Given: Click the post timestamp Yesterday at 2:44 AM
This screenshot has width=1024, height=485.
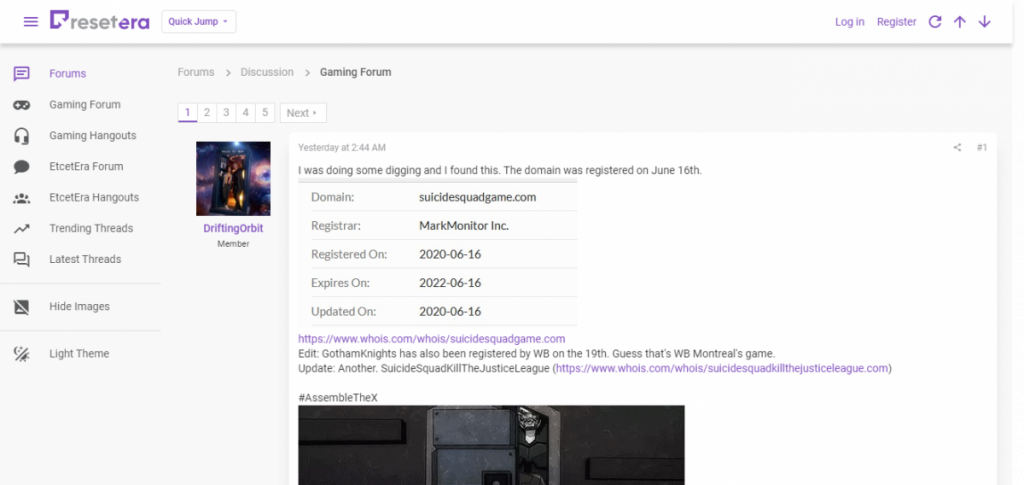Looking at the screenshot, I should coord(342,148).
